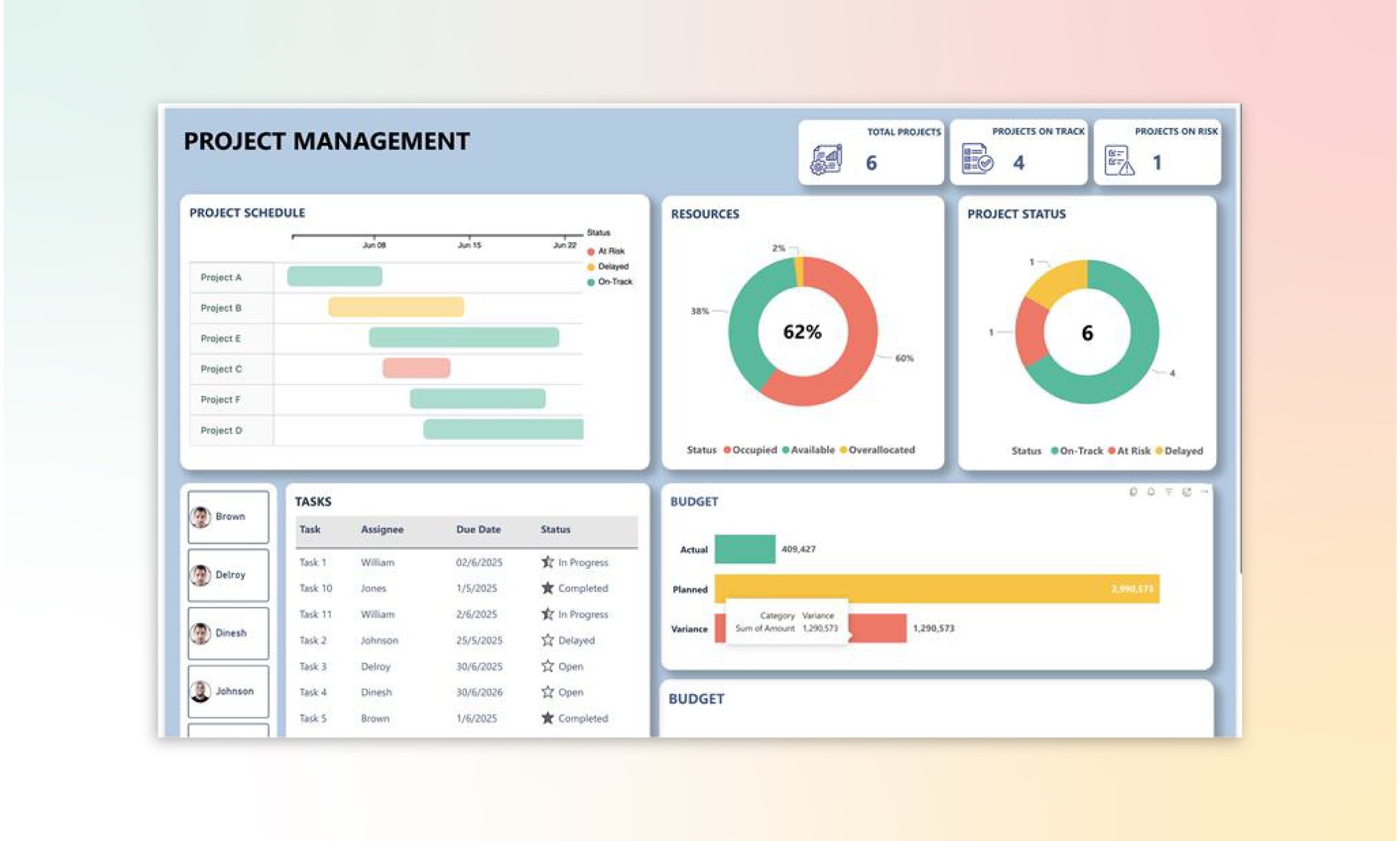Expand the Brown assignee card
Viewport: 1400px width, 841px height.
[x=228, y=516]
